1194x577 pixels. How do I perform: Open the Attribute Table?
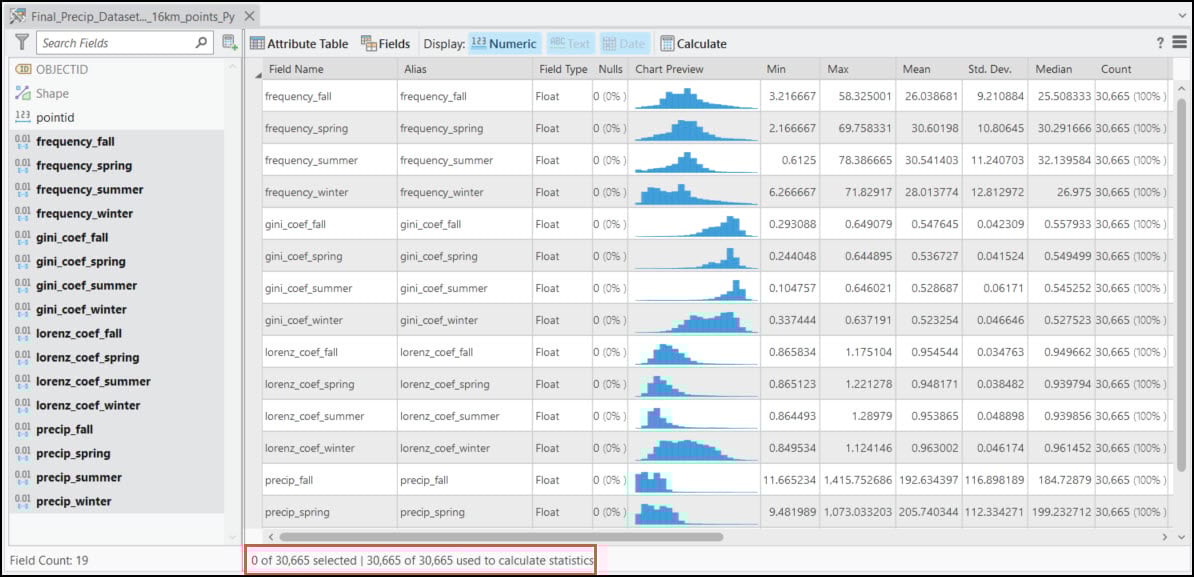(298, 44)
